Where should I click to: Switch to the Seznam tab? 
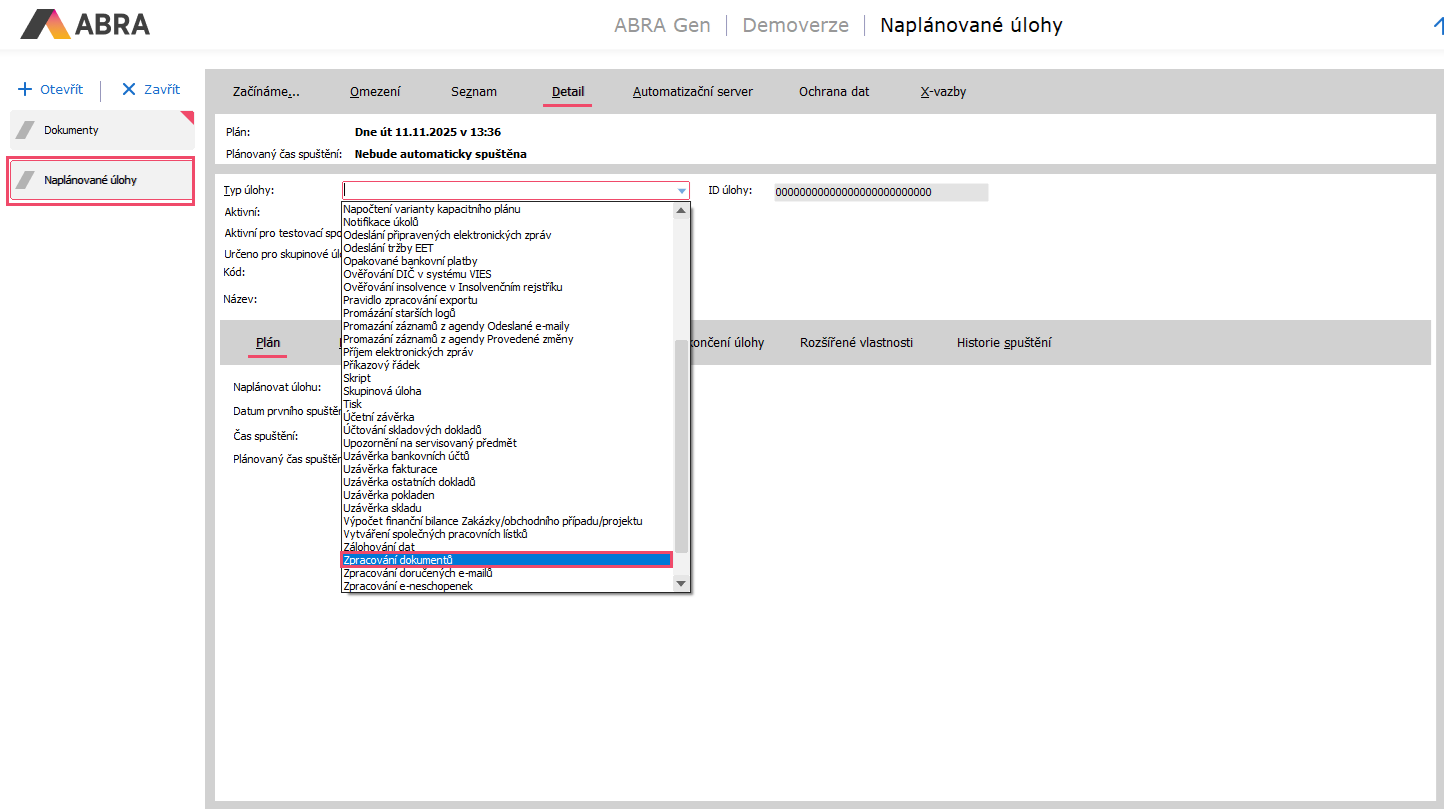(x=473, y=92)
